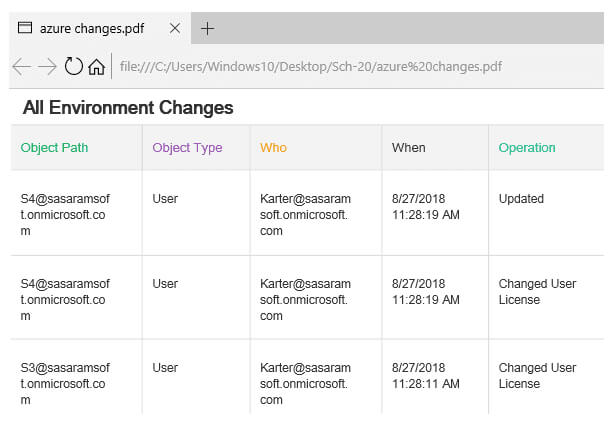Go to the home page icon
Viewport: 612px width, 430px height.
point(97,67)
